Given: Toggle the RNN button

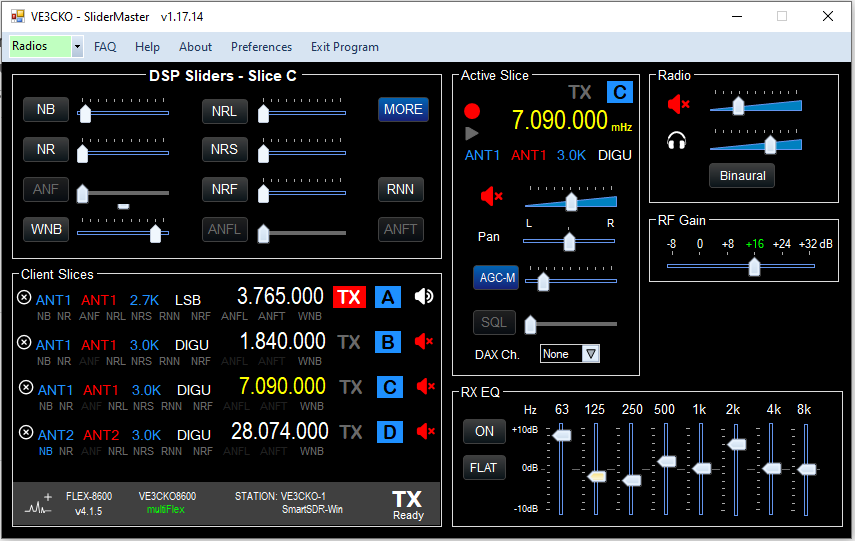Looking at the screenshot, I should click(x=401, y=189).
